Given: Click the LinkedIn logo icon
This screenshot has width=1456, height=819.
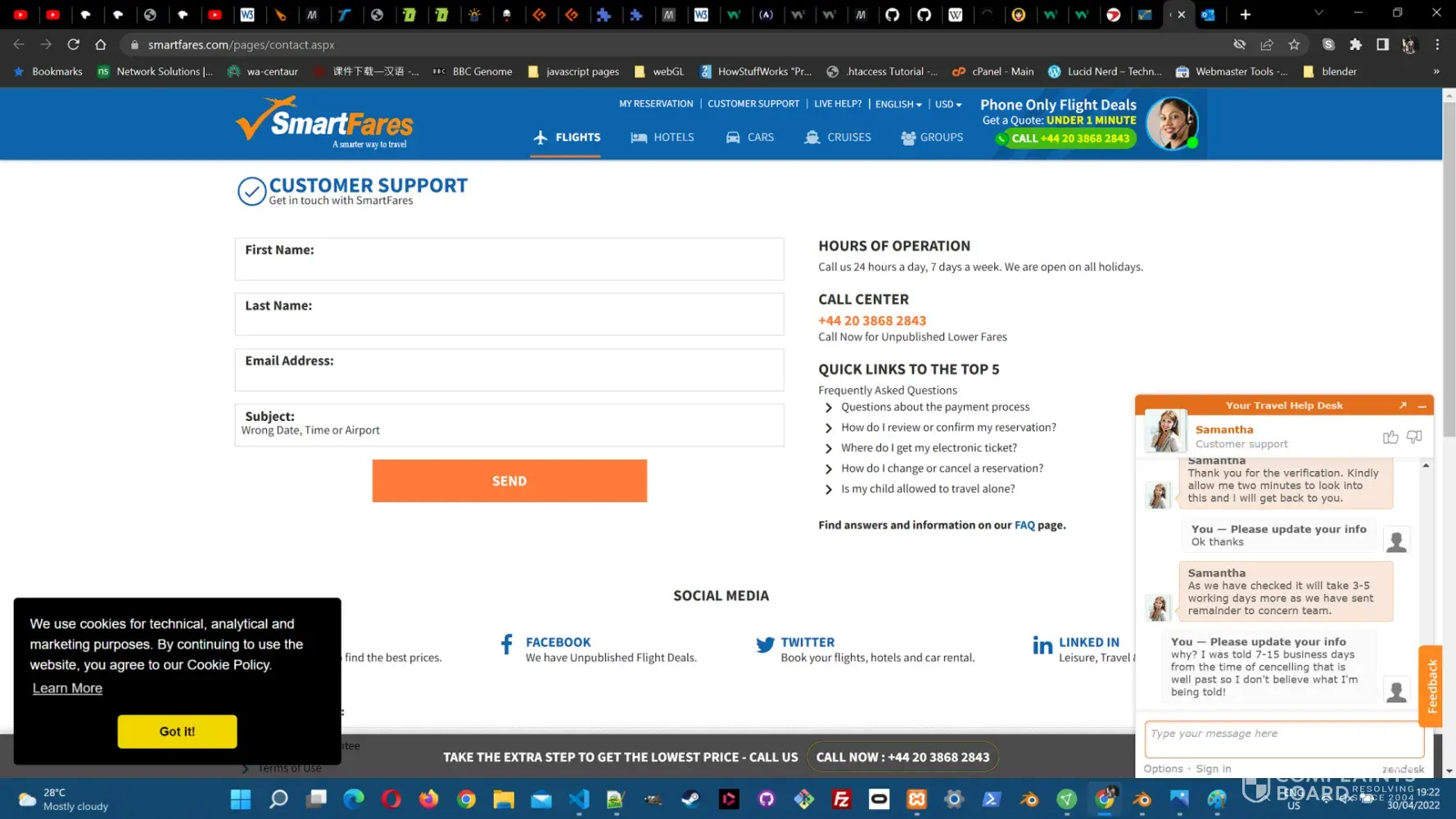Looking at the screenshot, I should tap(1042, 645).
